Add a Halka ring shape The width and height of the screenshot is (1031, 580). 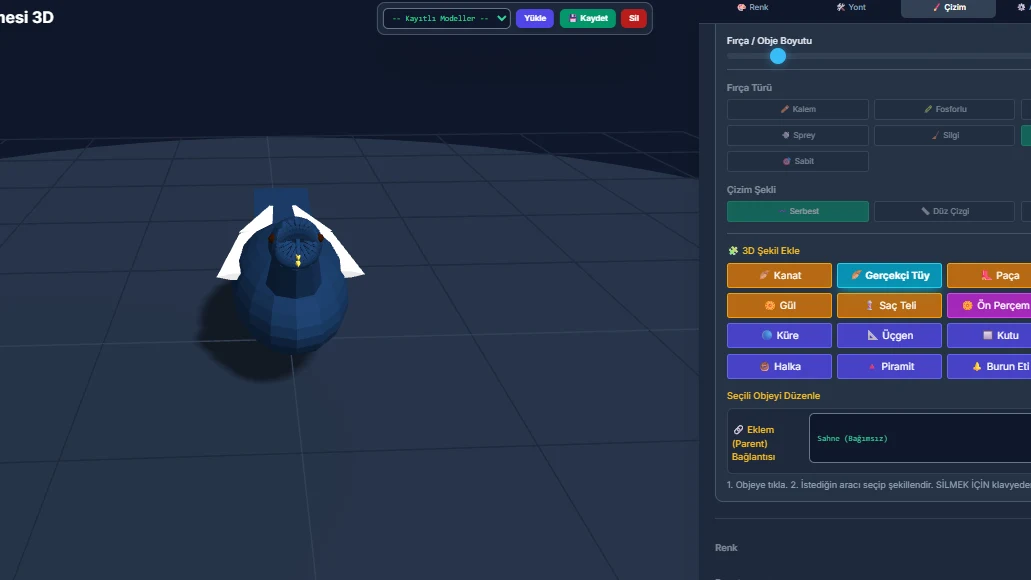779,366
